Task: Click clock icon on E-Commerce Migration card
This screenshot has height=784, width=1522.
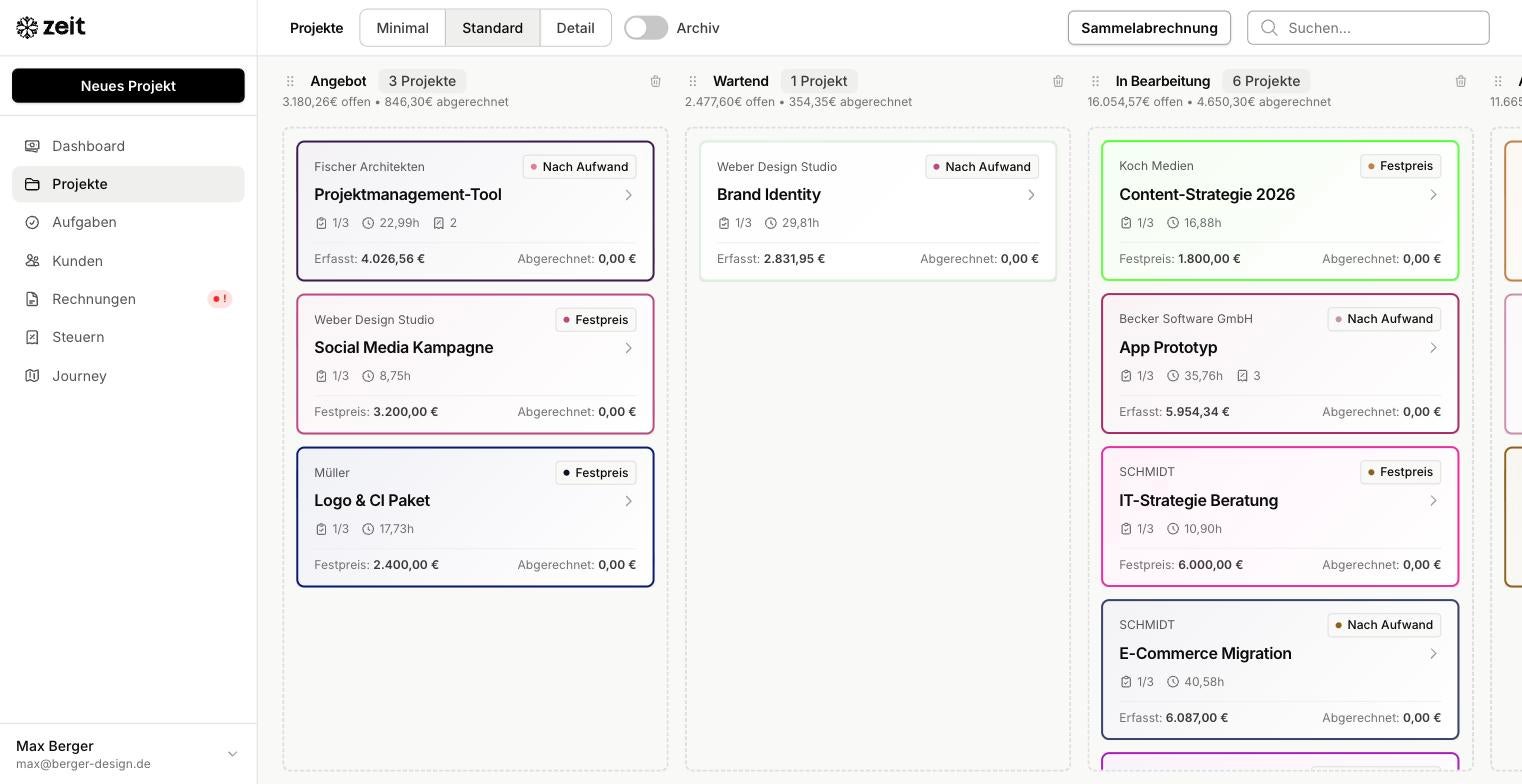Action: coord(1173,682)
